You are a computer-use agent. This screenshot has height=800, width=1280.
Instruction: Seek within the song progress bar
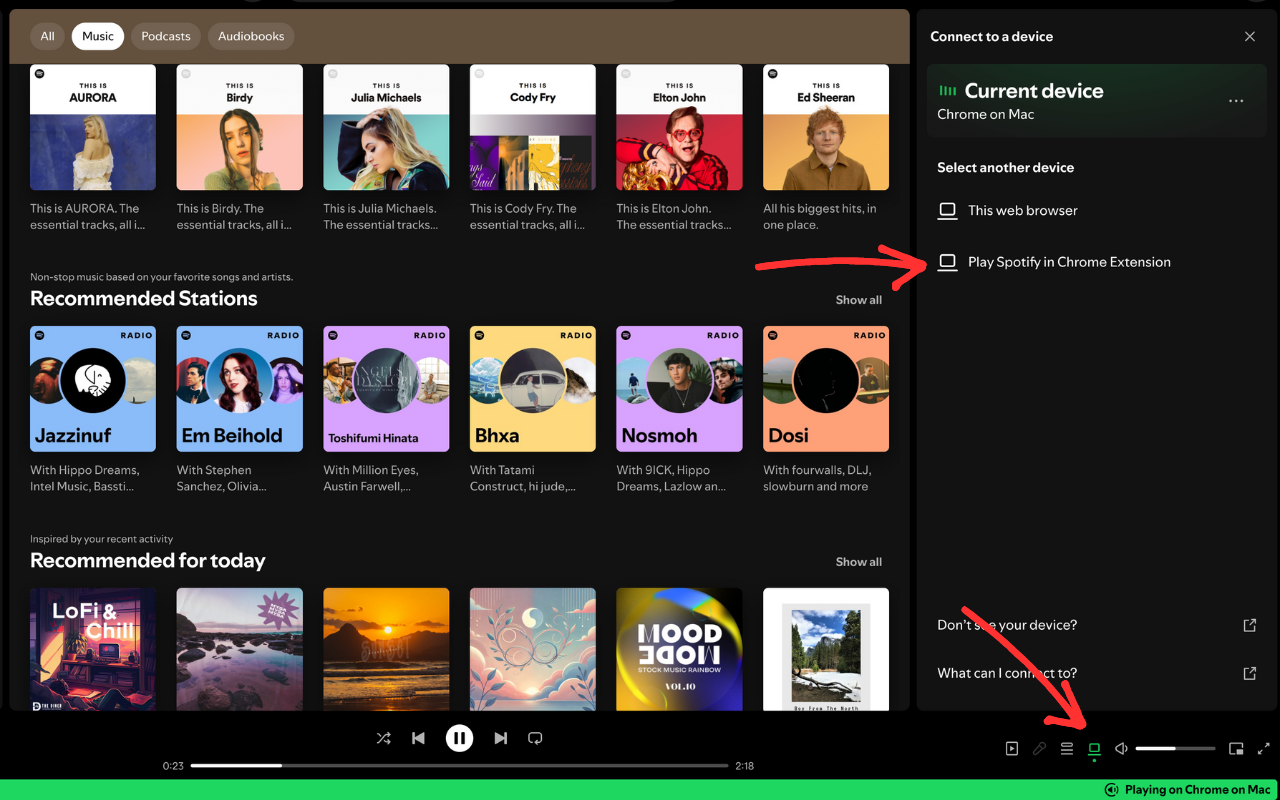(x=459, y=766)
